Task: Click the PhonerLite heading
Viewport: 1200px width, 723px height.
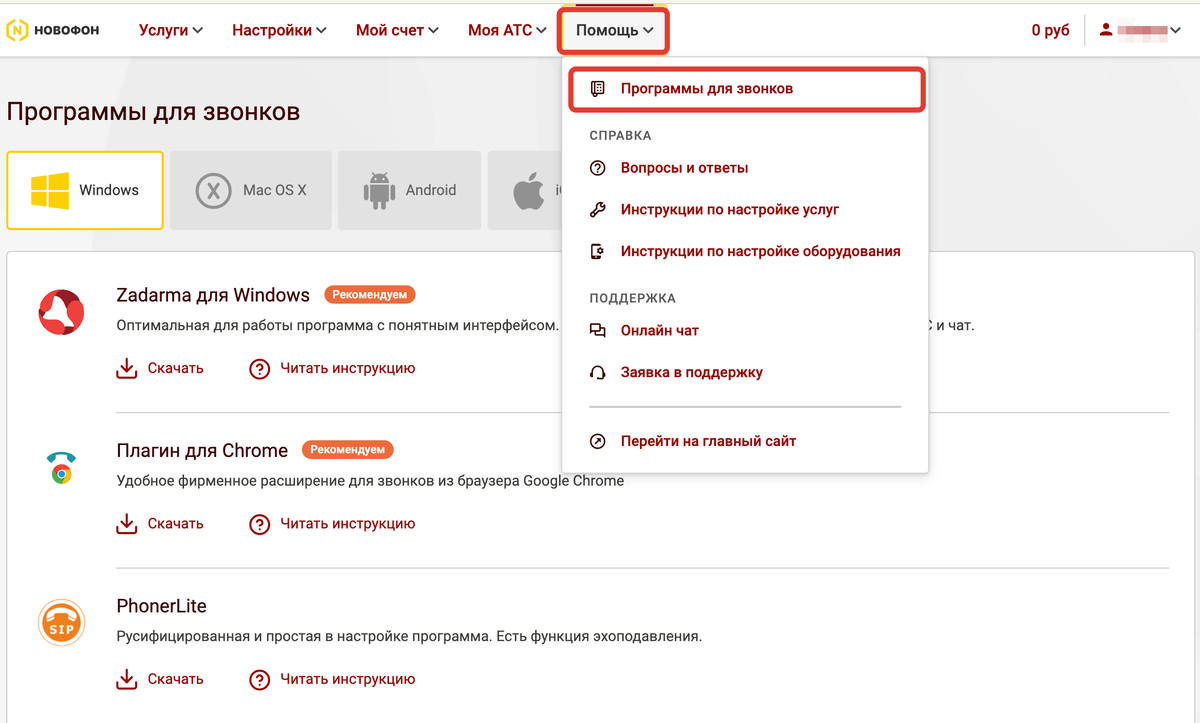Action: pyautogui.click(x=161, y=606)
